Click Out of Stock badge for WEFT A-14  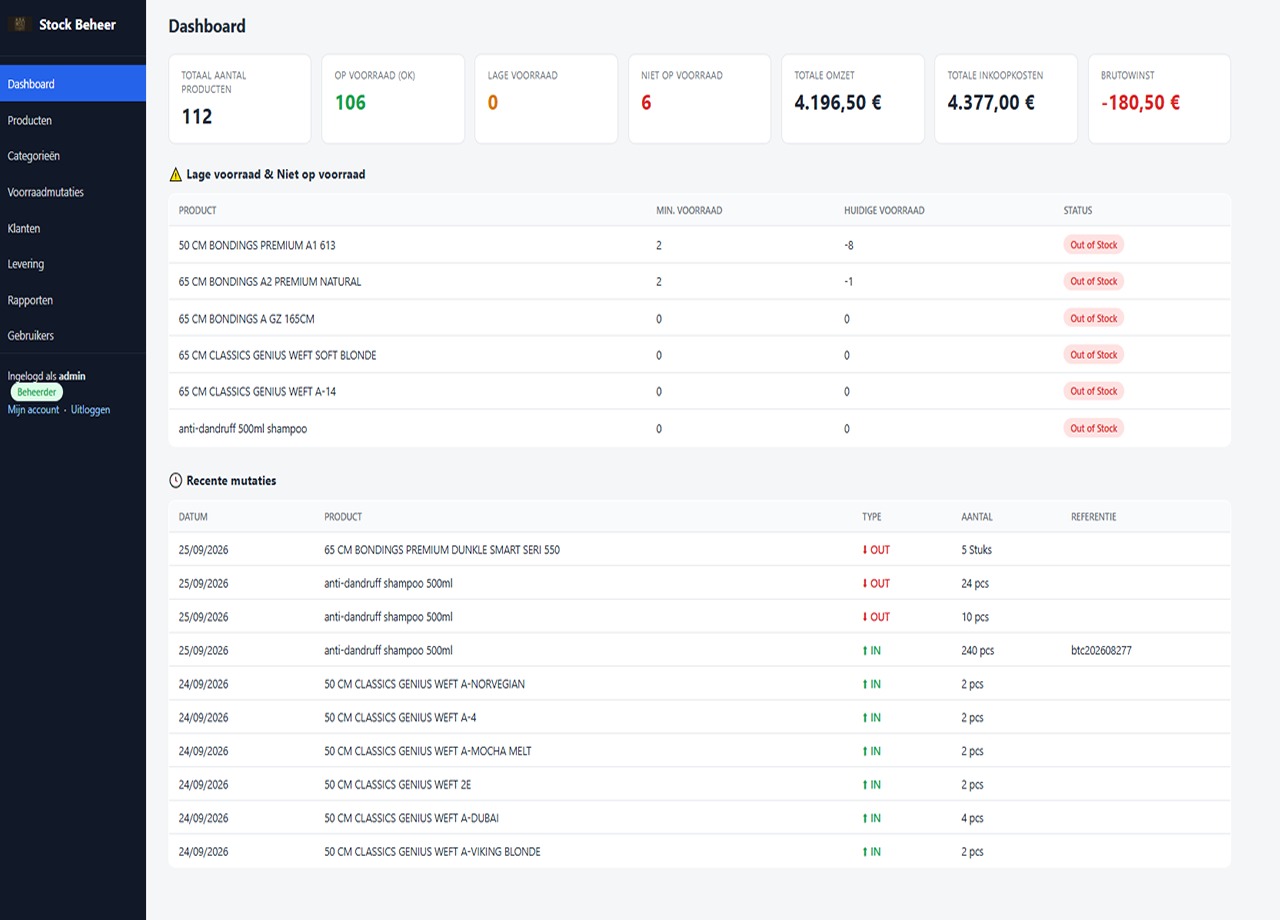pyautogui.click(x=1093, y=391)
